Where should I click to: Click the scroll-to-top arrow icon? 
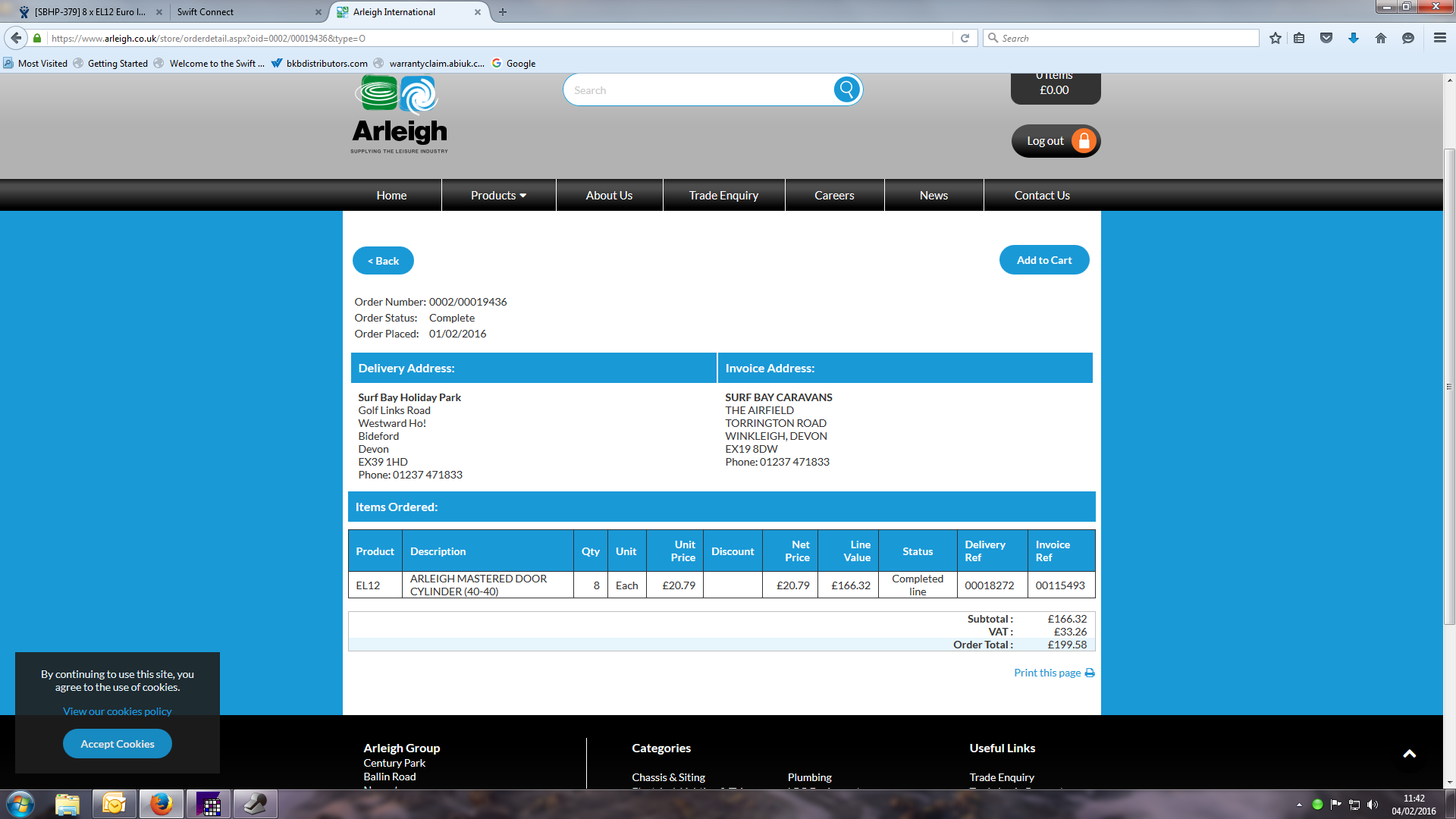coord(1409,753)
